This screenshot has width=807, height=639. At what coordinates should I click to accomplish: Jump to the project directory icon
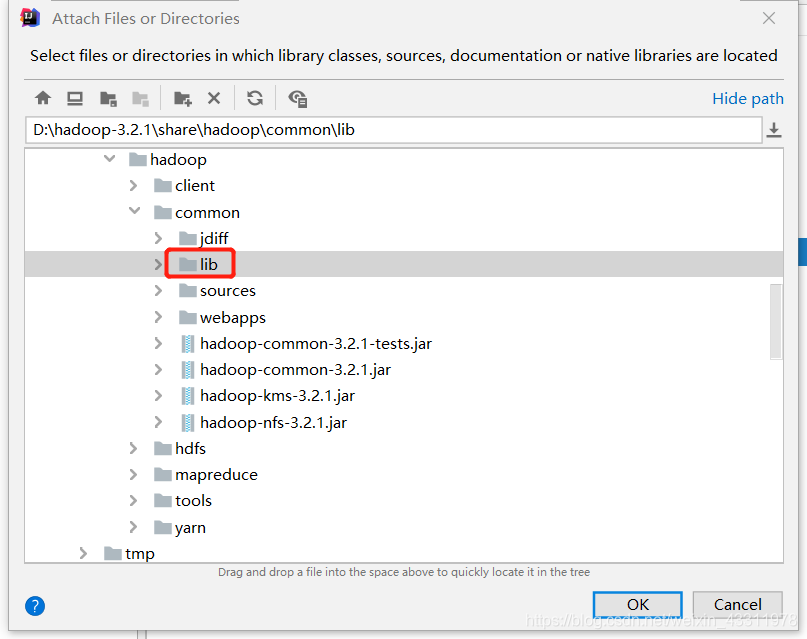coord(108,98)
